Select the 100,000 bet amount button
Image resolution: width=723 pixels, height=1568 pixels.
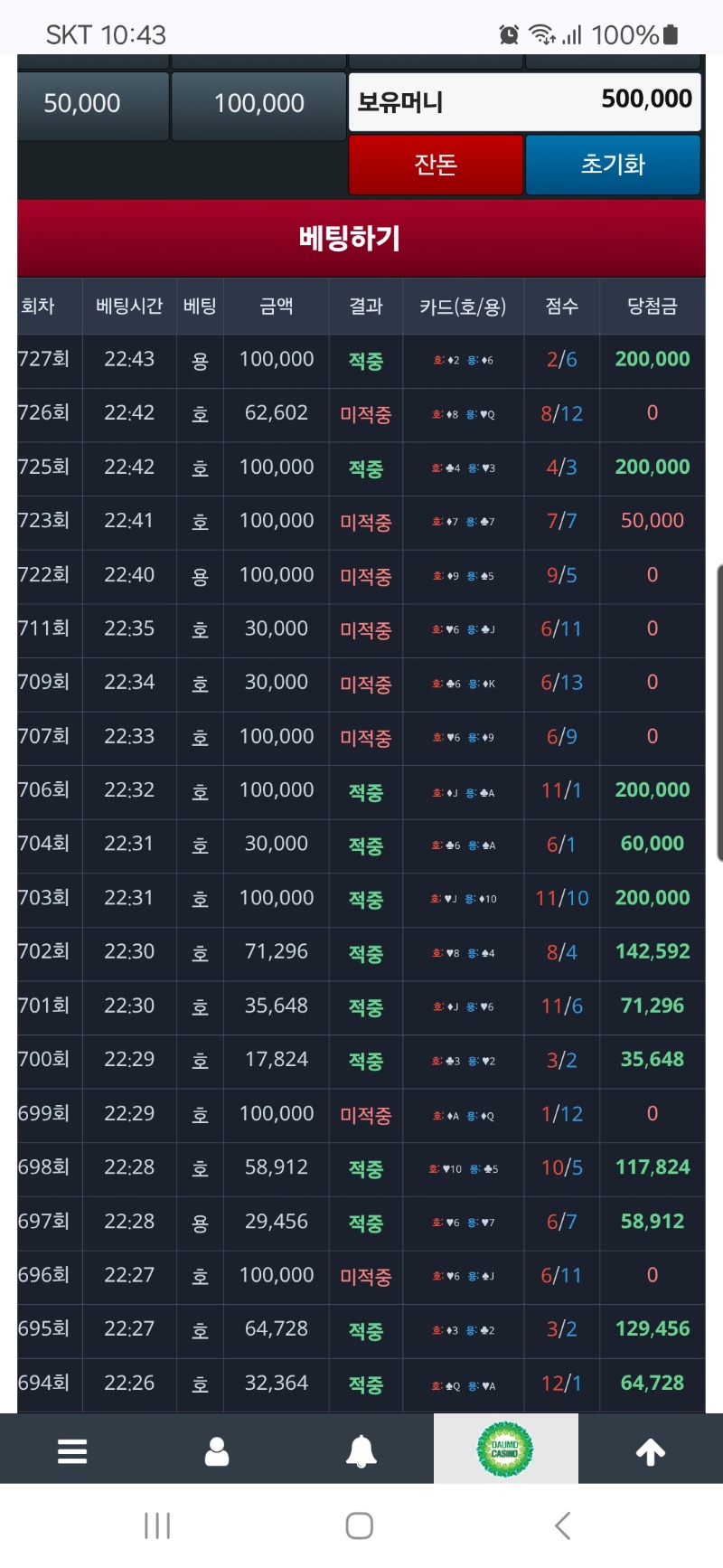tap(258, 106)
